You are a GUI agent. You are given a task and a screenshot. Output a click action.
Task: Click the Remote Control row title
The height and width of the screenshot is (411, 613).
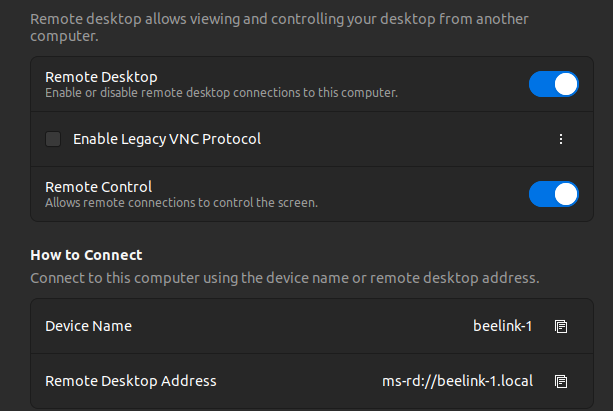98,186
